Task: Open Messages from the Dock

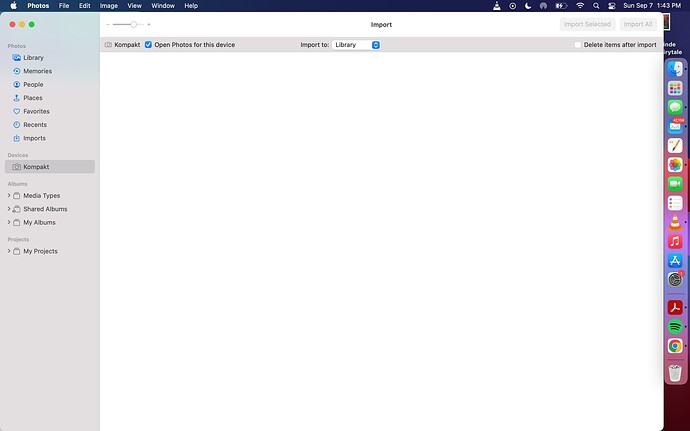Action: 675,107
